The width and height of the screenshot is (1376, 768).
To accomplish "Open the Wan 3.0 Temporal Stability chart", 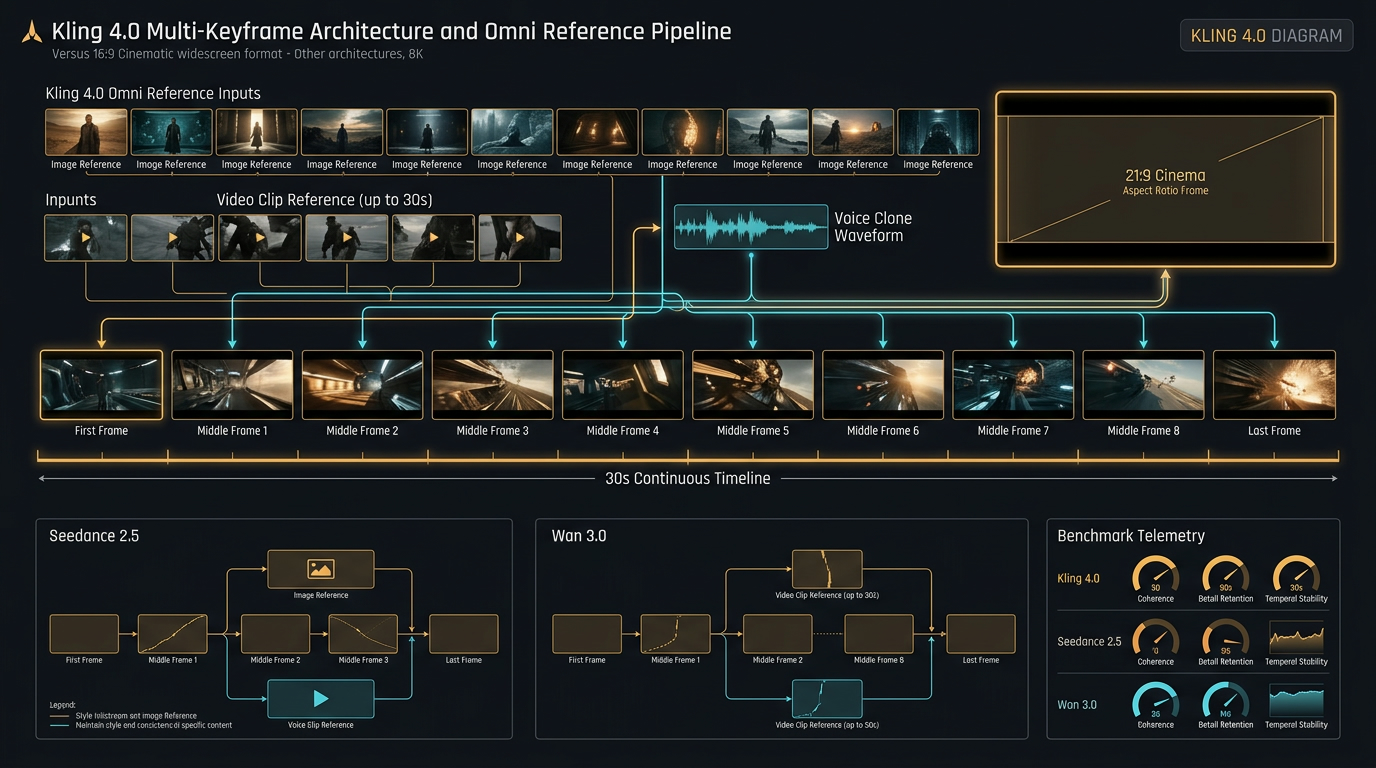I will 1296,700.
